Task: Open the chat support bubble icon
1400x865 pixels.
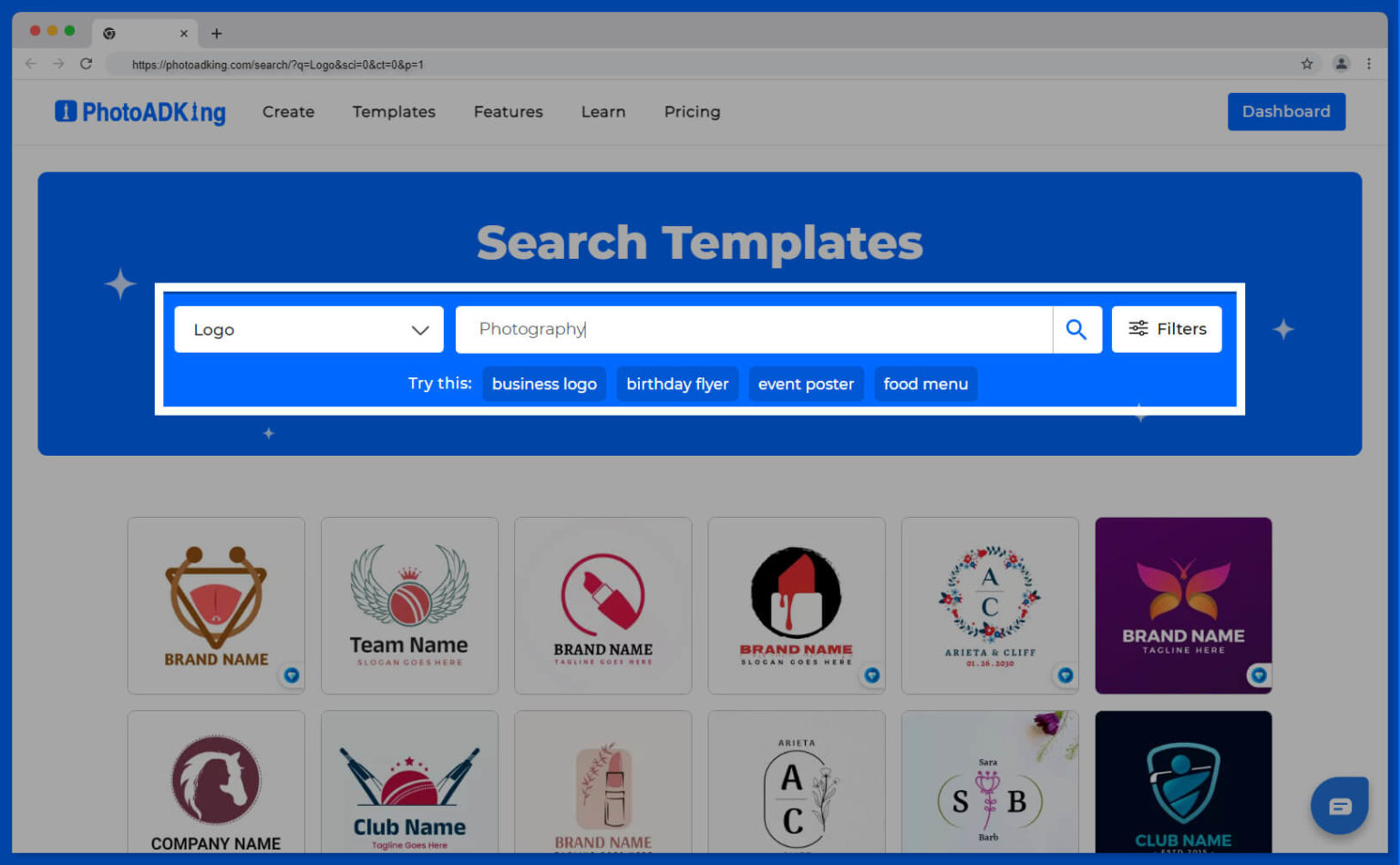Action: 1339,806
